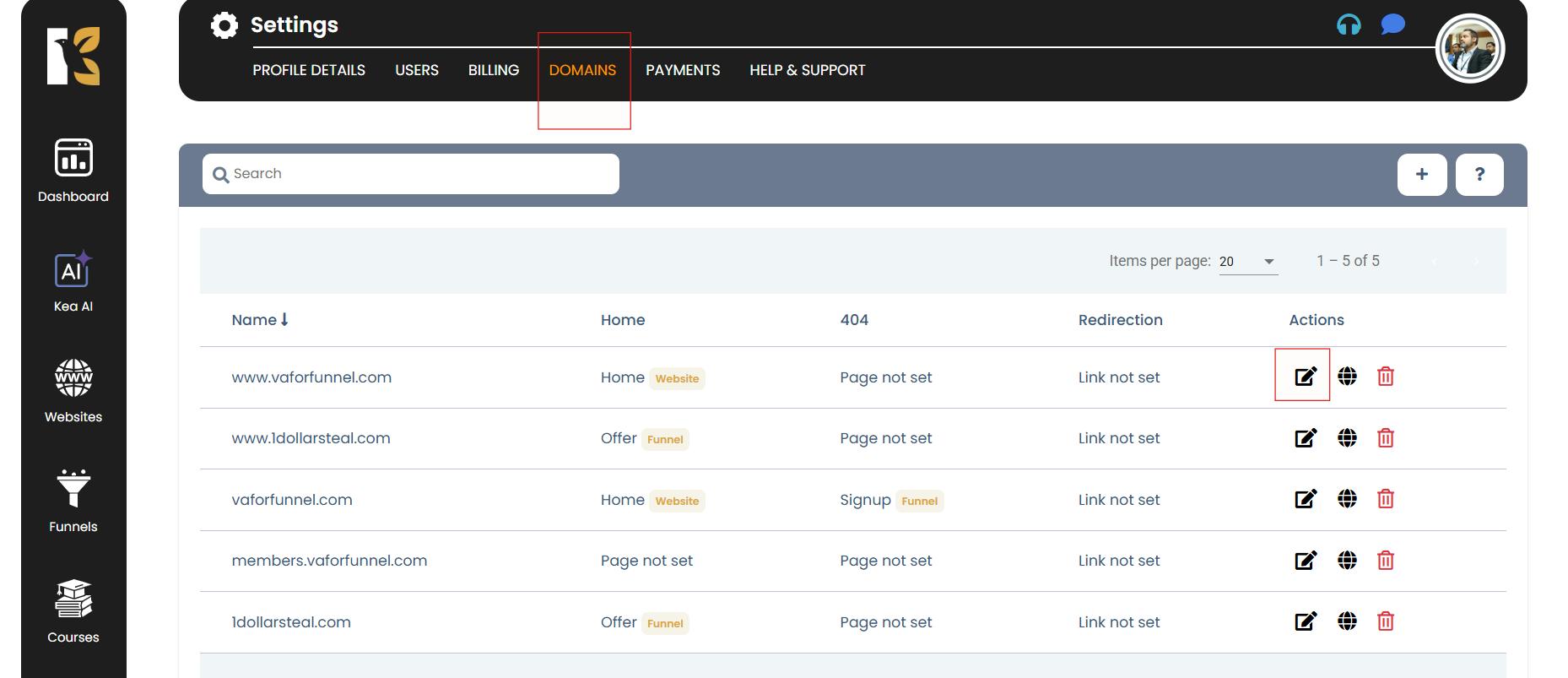Click the headset support icon

pos(1349,25)
